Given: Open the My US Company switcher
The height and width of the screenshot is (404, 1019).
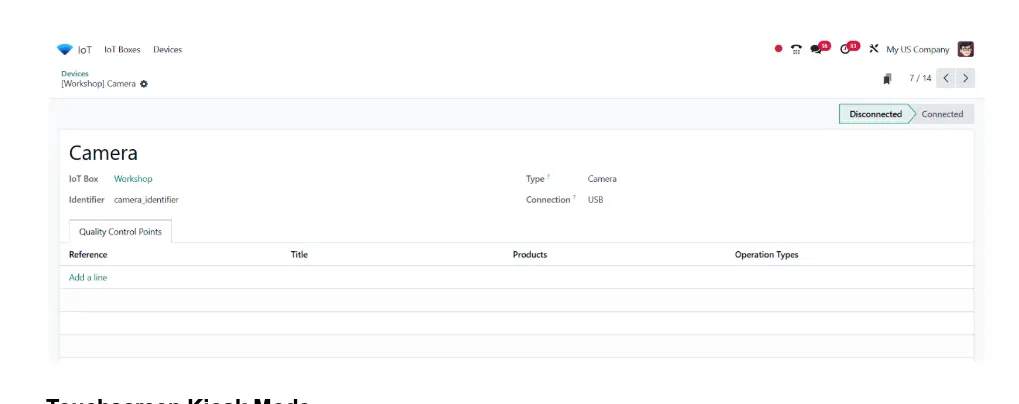Looking at the screenshot, I should [918, 49].
